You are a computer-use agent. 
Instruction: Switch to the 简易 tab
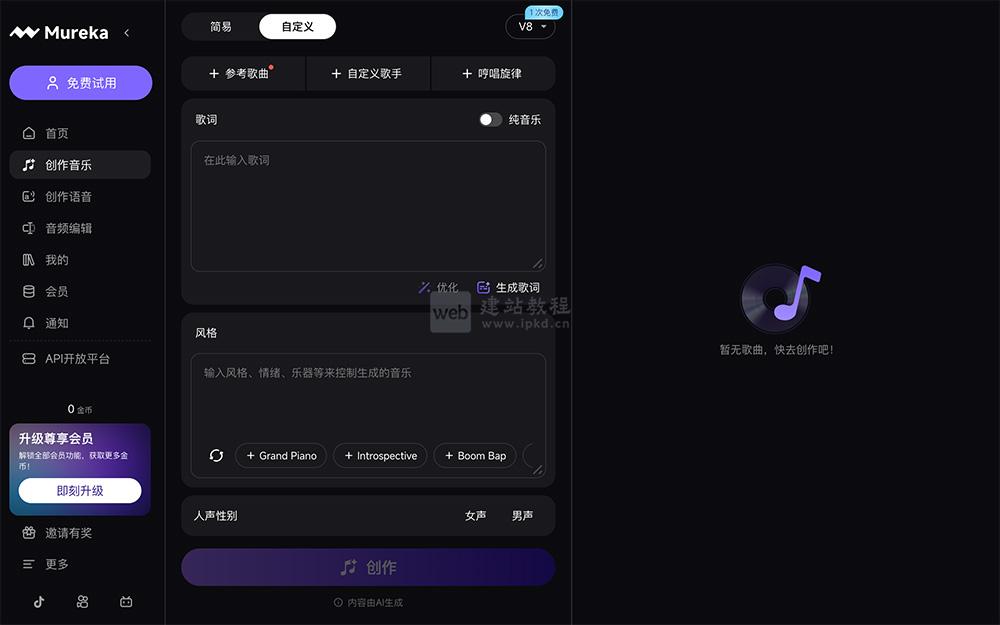[x=221, y=27]
